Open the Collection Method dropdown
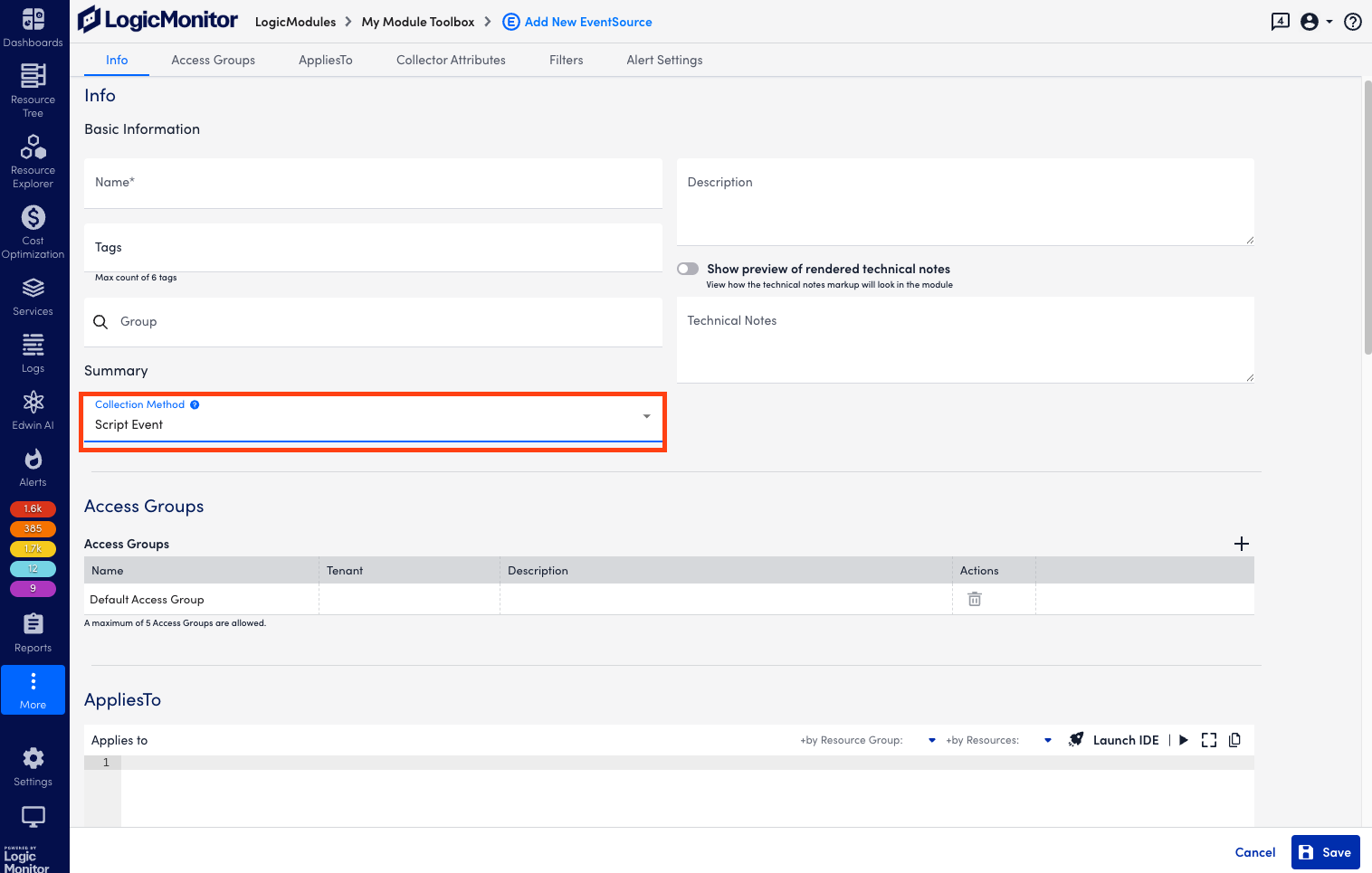 pos(645,416)
